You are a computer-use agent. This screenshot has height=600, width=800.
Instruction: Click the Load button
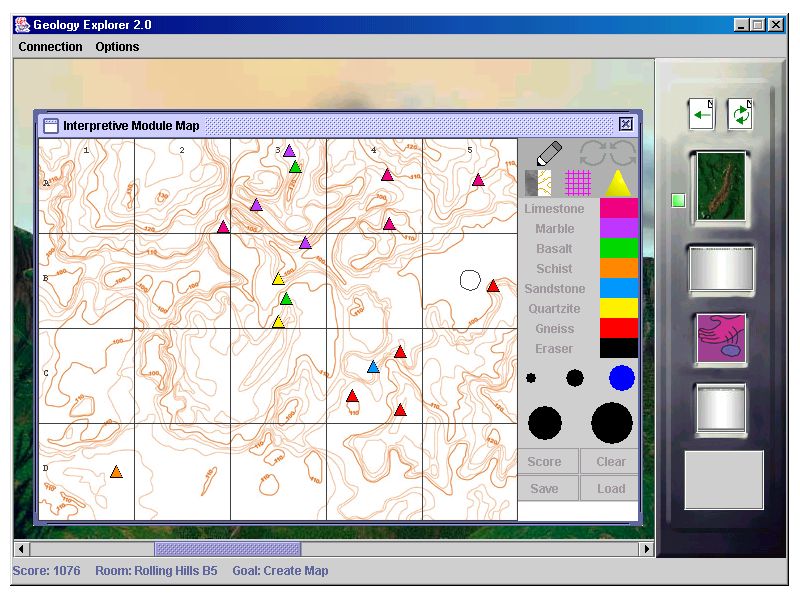coord(611,489)
